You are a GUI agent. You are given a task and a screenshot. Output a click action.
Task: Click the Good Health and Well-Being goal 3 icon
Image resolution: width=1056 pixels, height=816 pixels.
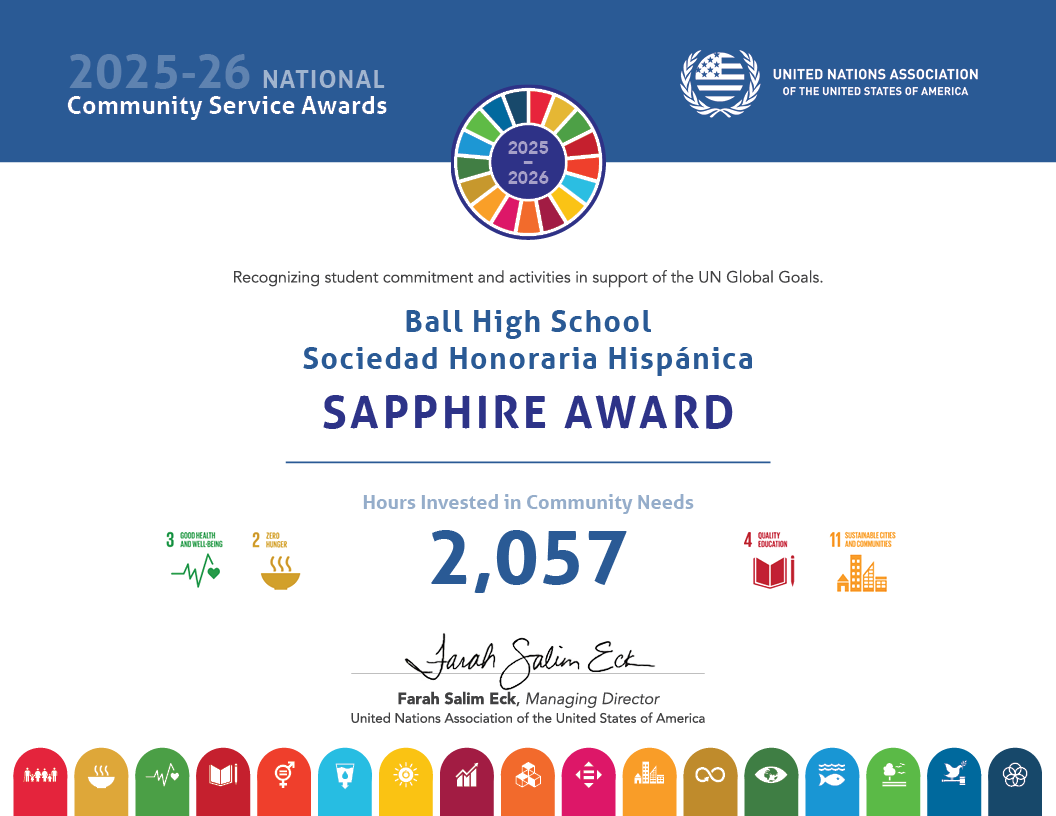click(x=195, y=559)
